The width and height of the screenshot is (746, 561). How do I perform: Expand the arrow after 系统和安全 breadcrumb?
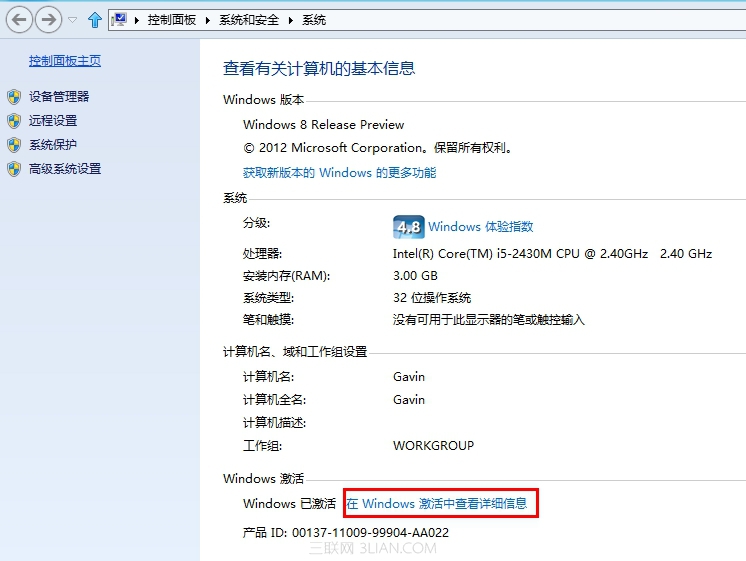click(291, 20)
